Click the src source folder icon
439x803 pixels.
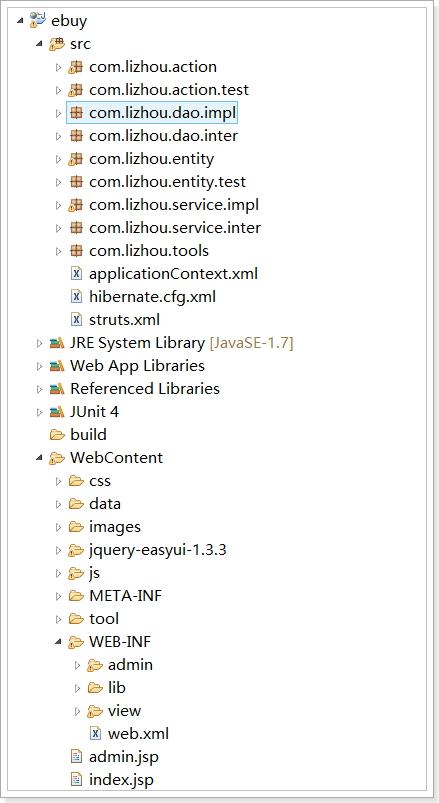(x=56, y=44)
